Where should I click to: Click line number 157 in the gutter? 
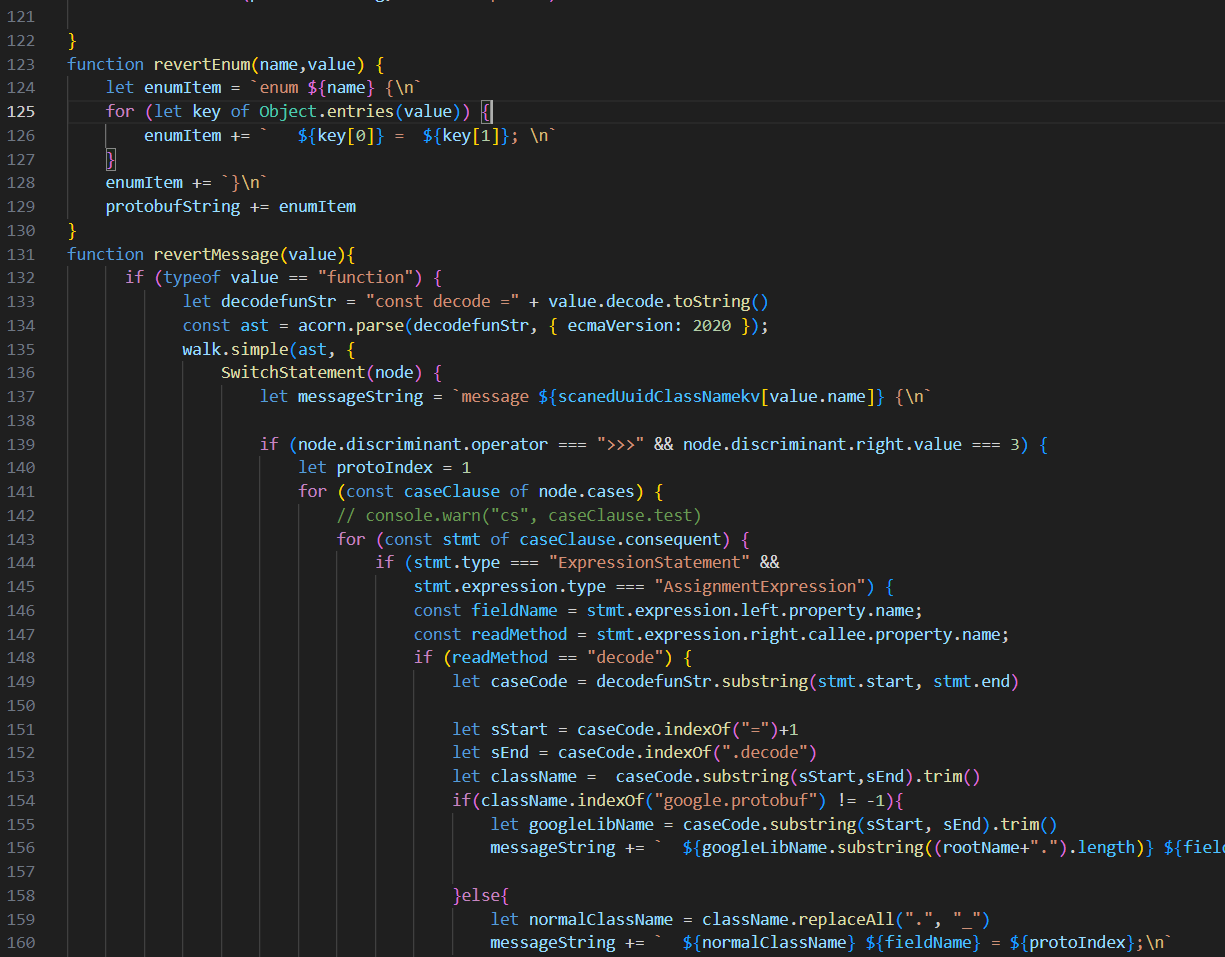[x=21, y=872]
